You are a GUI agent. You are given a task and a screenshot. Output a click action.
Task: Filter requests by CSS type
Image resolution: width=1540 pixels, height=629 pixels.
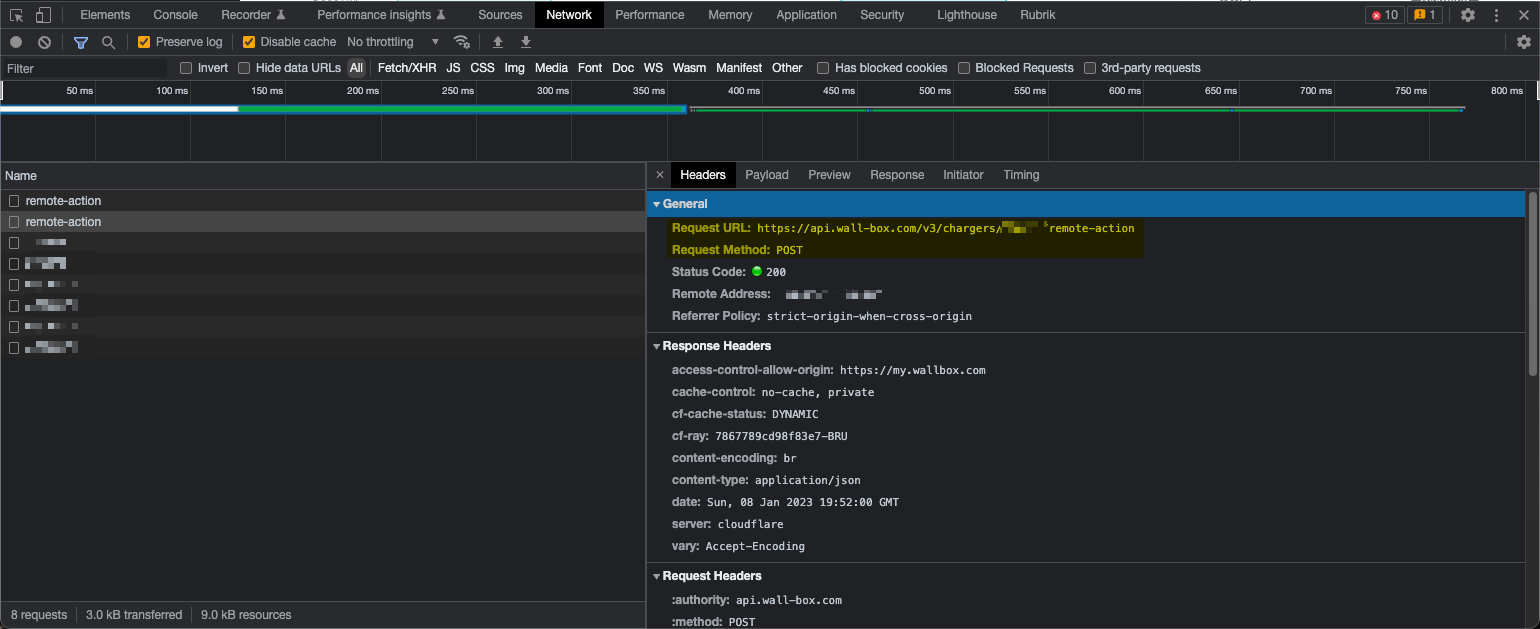482,68
